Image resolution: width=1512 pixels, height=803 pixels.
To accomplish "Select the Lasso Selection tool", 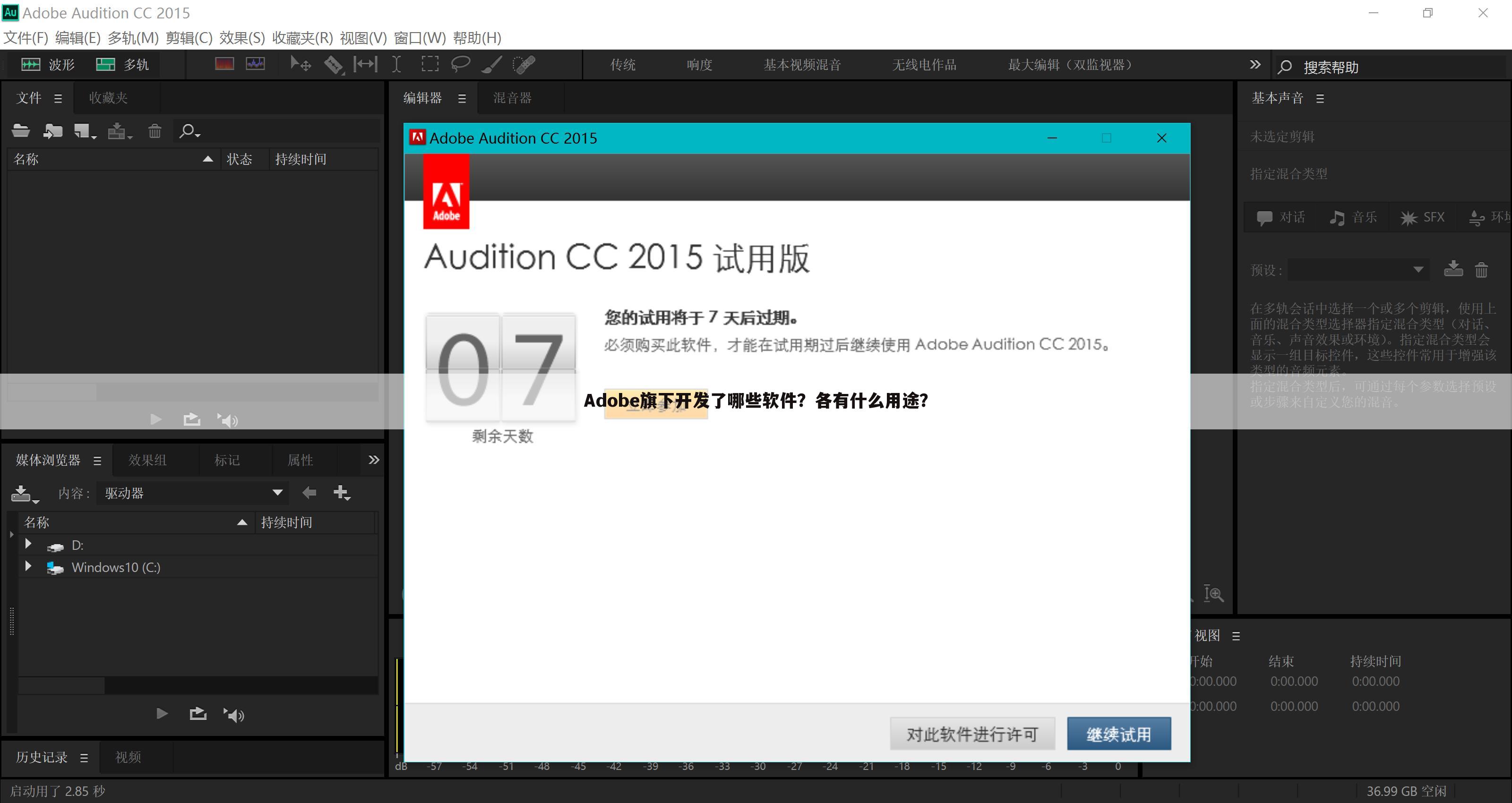I will coord(460,64).
